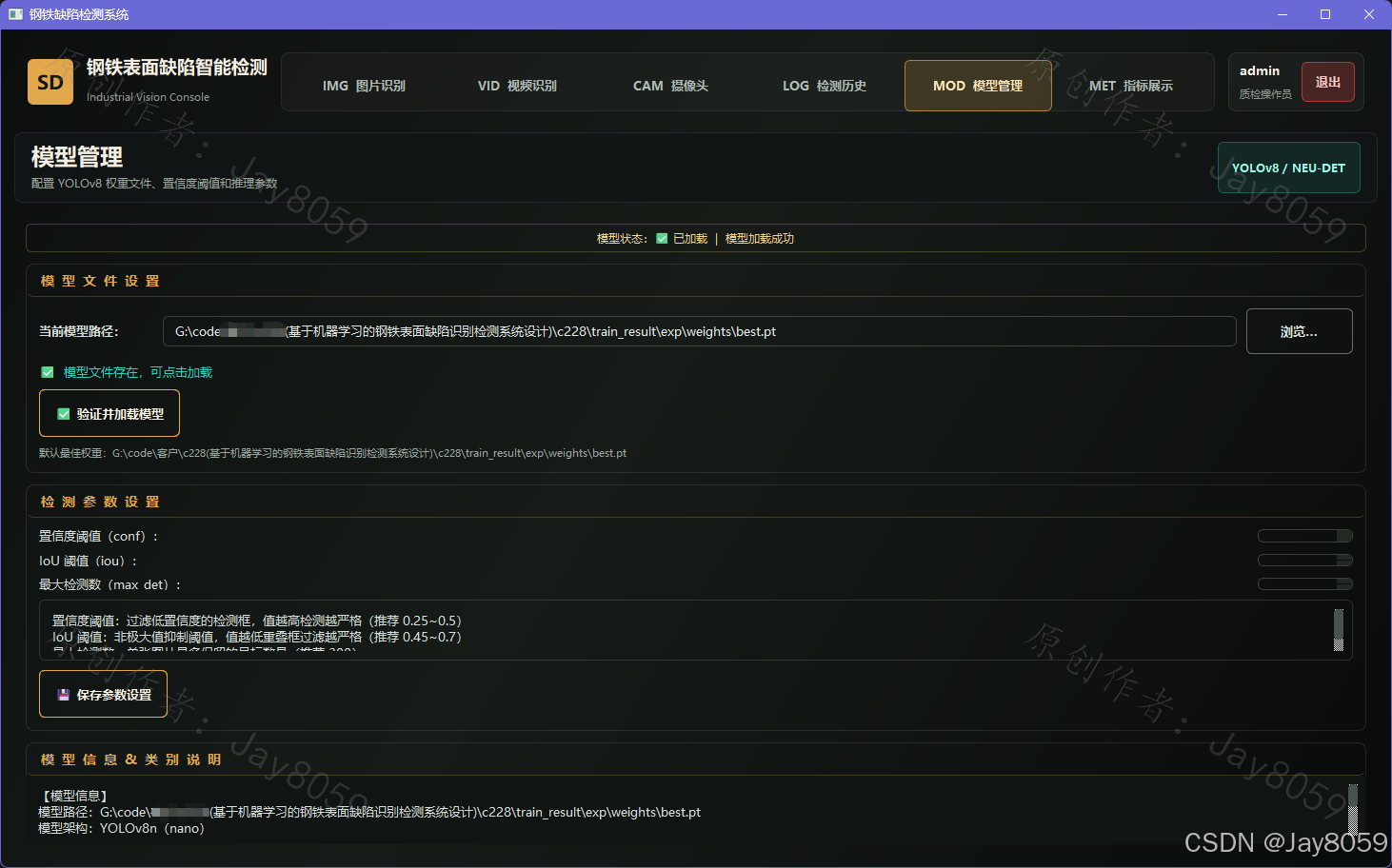Click the 置信度阈值 description line (推荐 0.25~0.5)
Image resolution: width=1392 pixels, height=868 pixels.
(256, 621)
